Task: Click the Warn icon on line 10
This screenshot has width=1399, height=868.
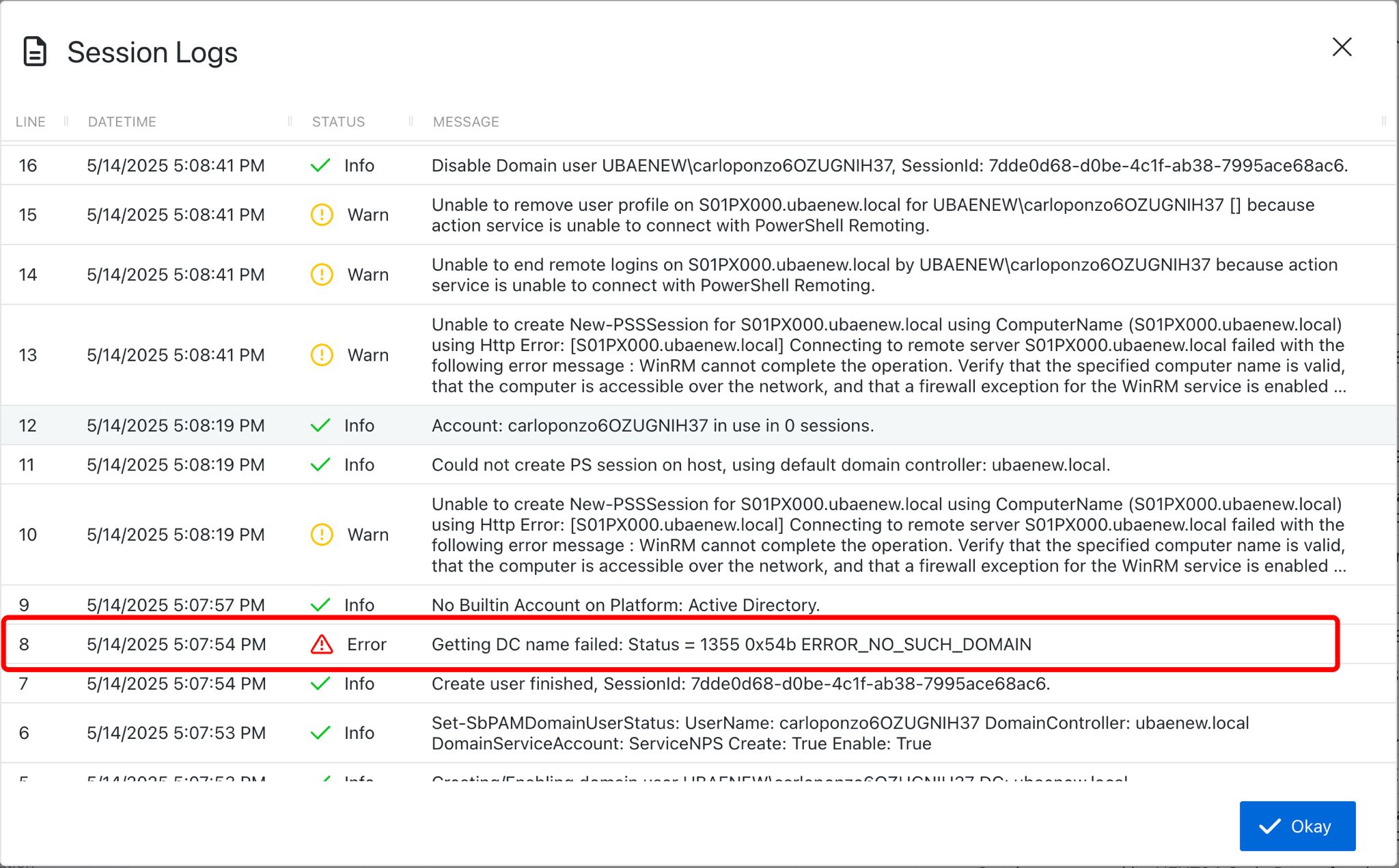Action: coord(322,535)
